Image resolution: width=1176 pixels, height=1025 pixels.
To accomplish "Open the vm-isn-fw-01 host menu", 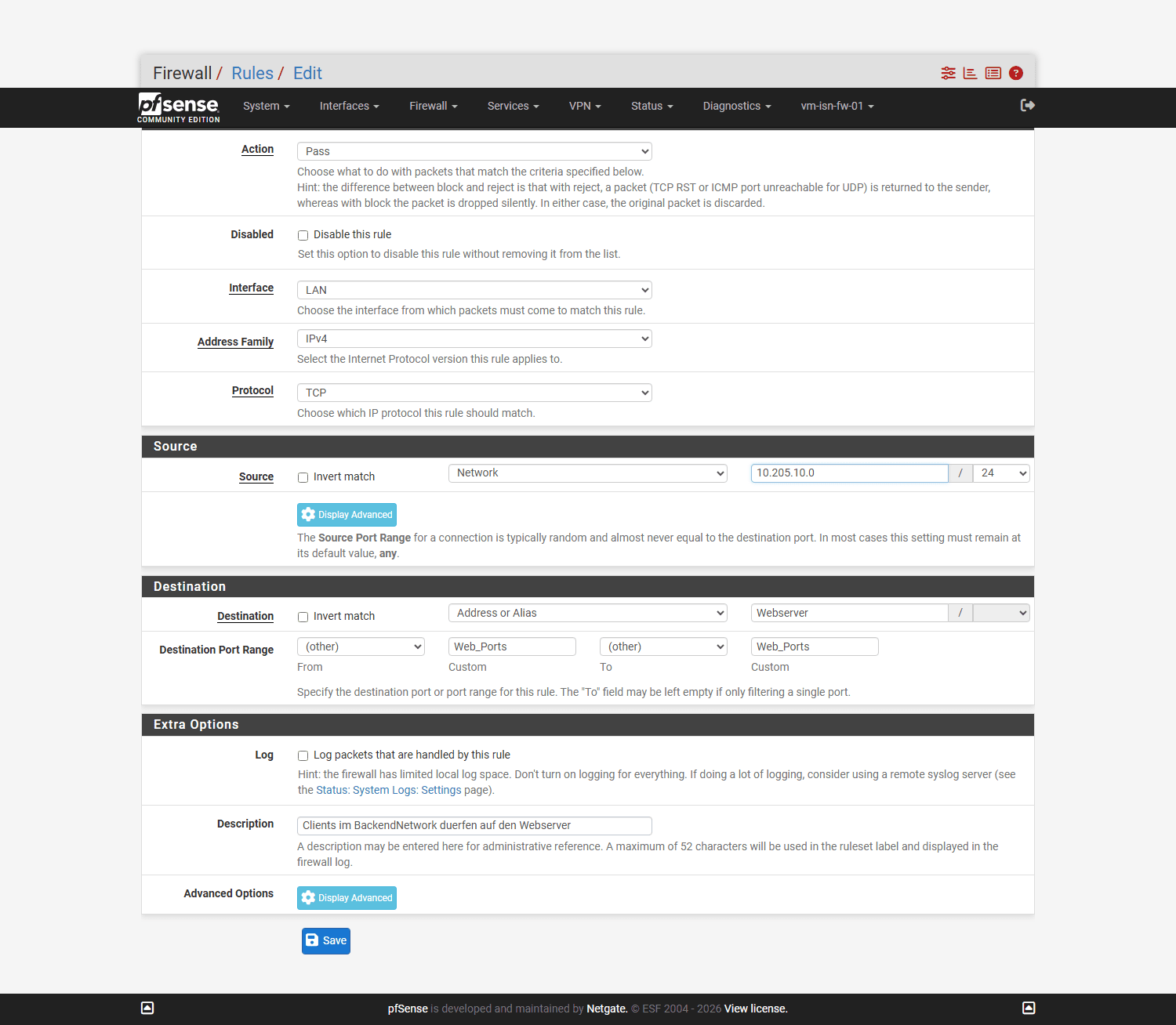I will click(837, 106).
